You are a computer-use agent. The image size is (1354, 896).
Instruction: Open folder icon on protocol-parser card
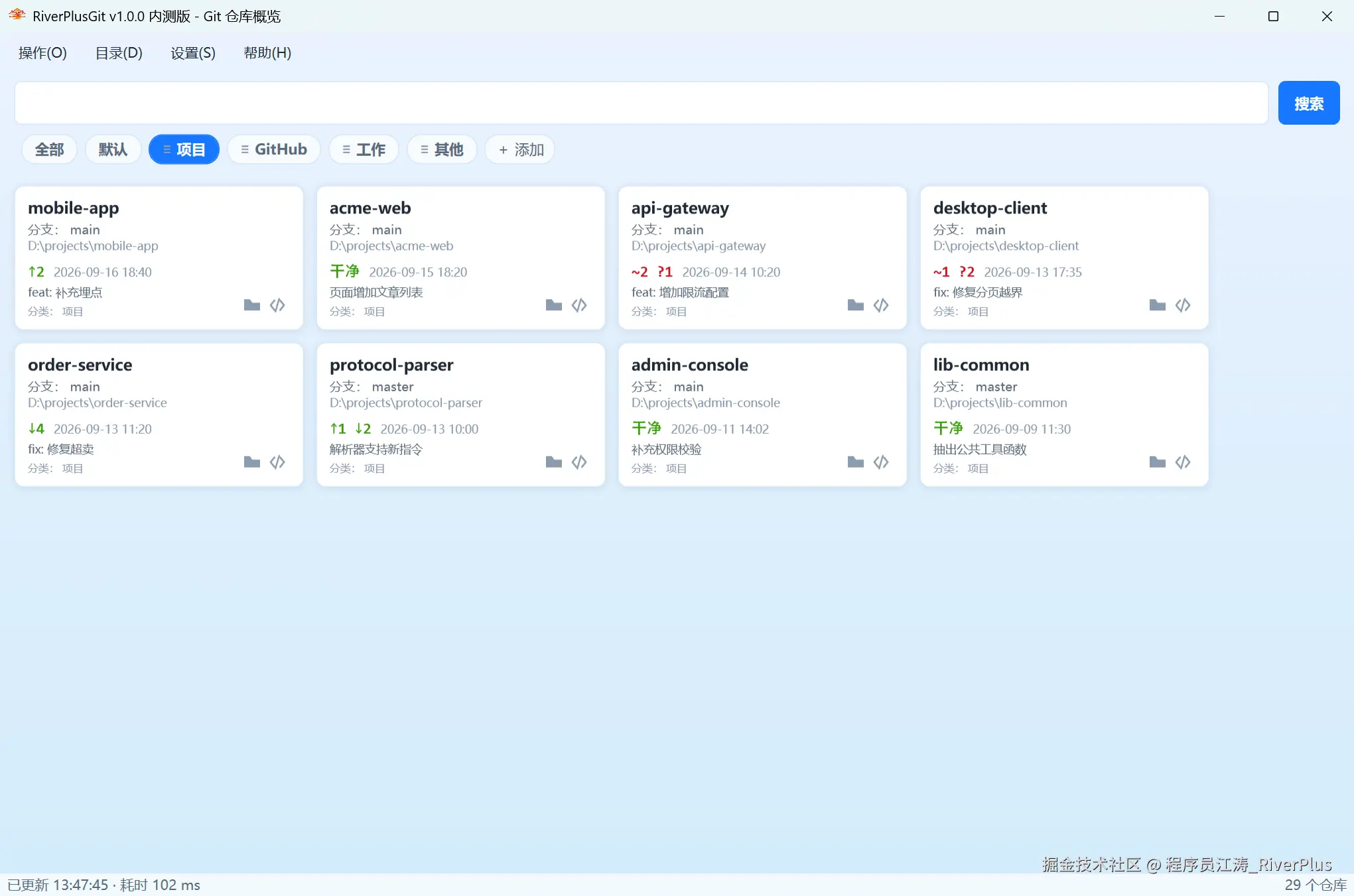click(x=554, y=462)
